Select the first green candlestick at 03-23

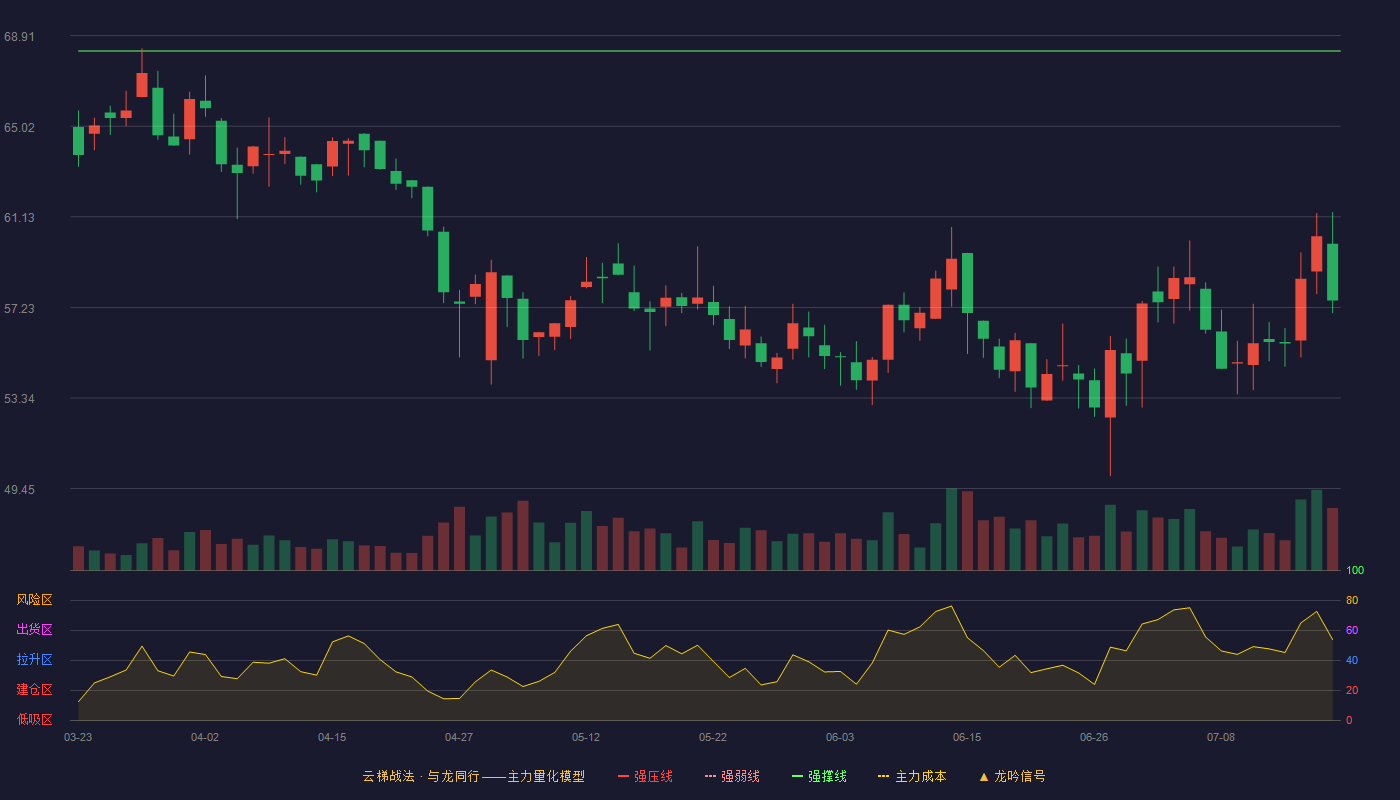coord(78,140)
